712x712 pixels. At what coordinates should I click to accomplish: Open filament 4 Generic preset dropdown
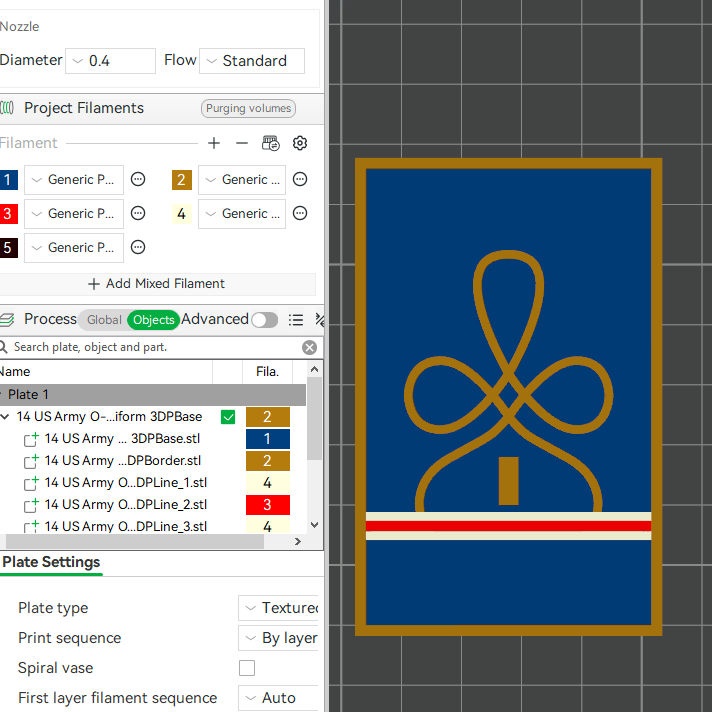pos(242,214)
